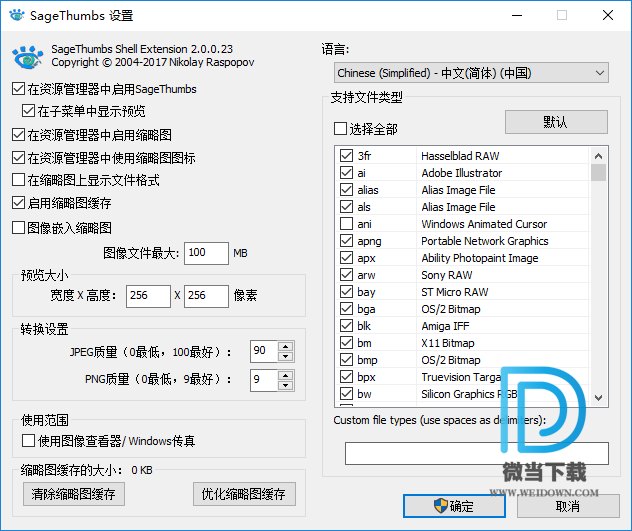This screenshot has width=632, height=531.
Task: Uncheck the blk Amiga IFF checkbox
Action: point(346,325)
